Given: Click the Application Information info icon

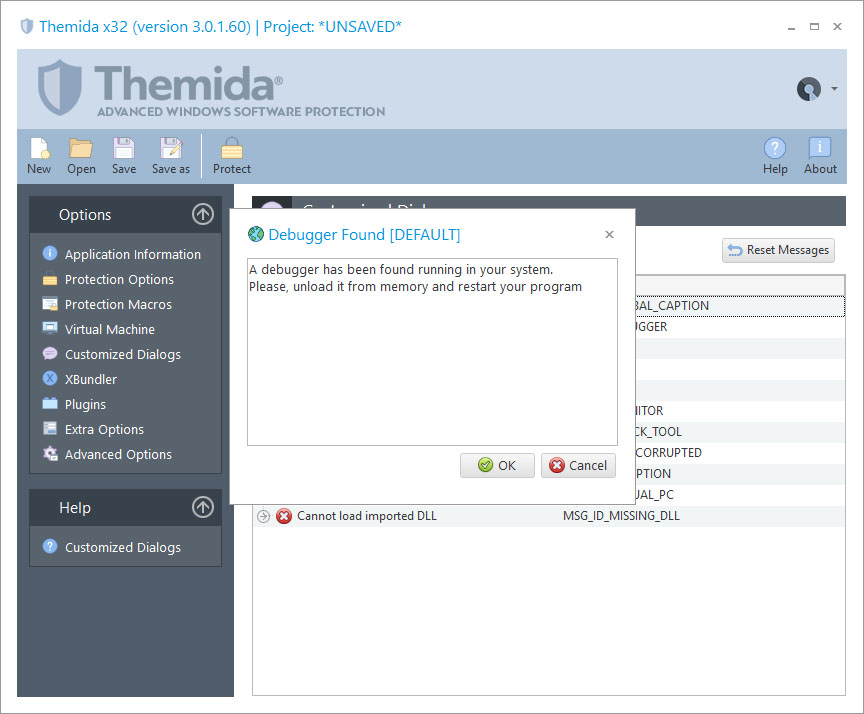Looking at the screenshot, I should coord(50,253).
